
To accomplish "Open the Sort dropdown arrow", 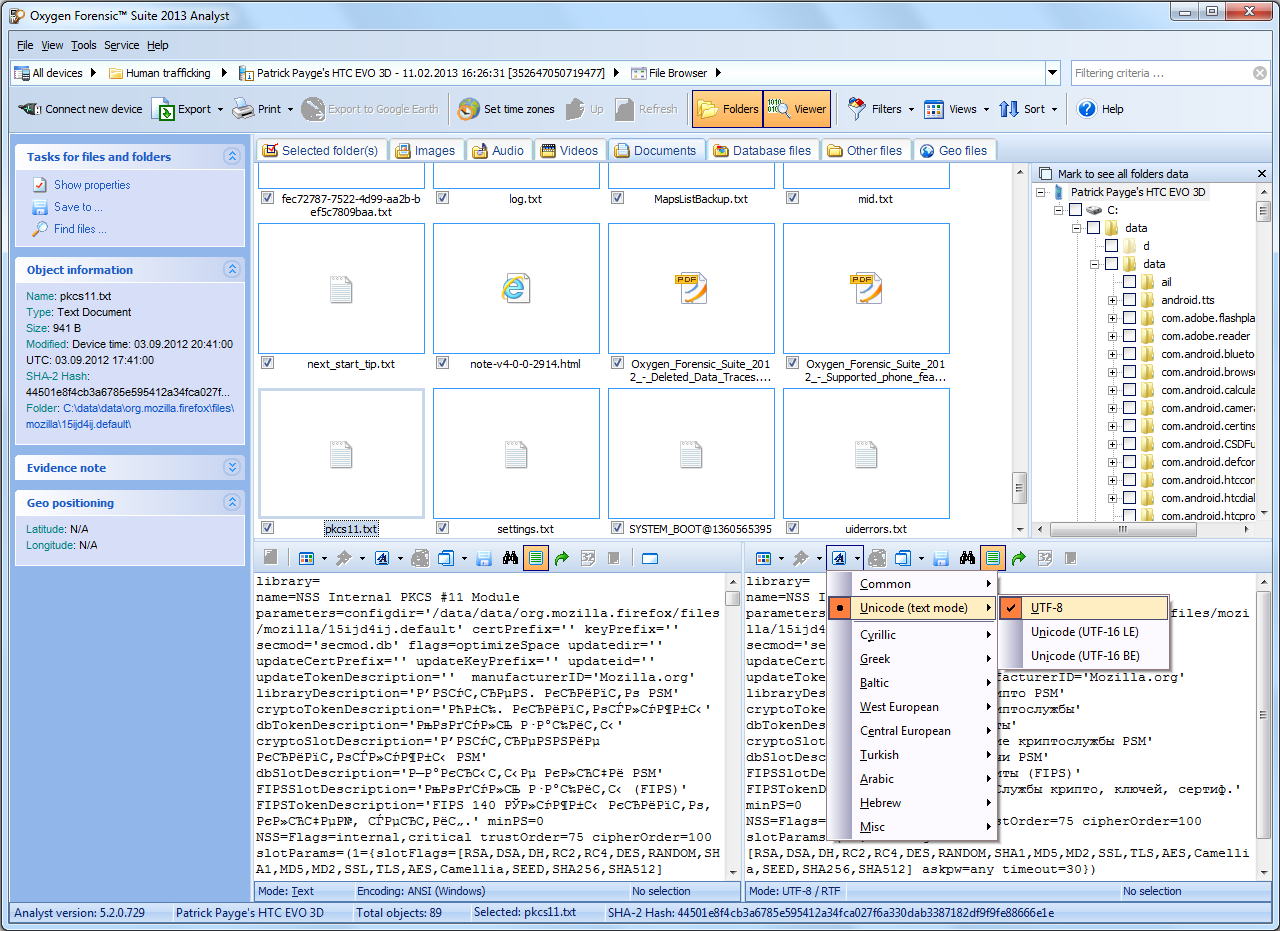I will pos(1053,109).
